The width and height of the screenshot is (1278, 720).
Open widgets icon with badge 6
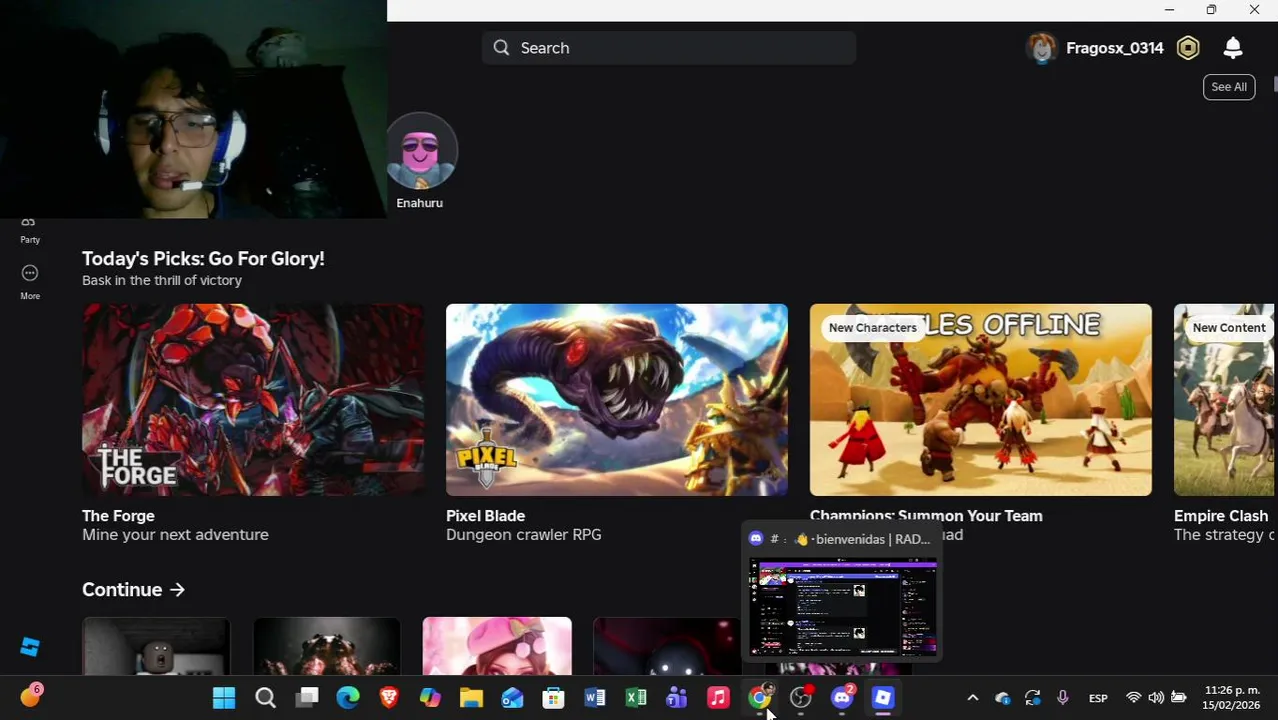coord(31,697)
